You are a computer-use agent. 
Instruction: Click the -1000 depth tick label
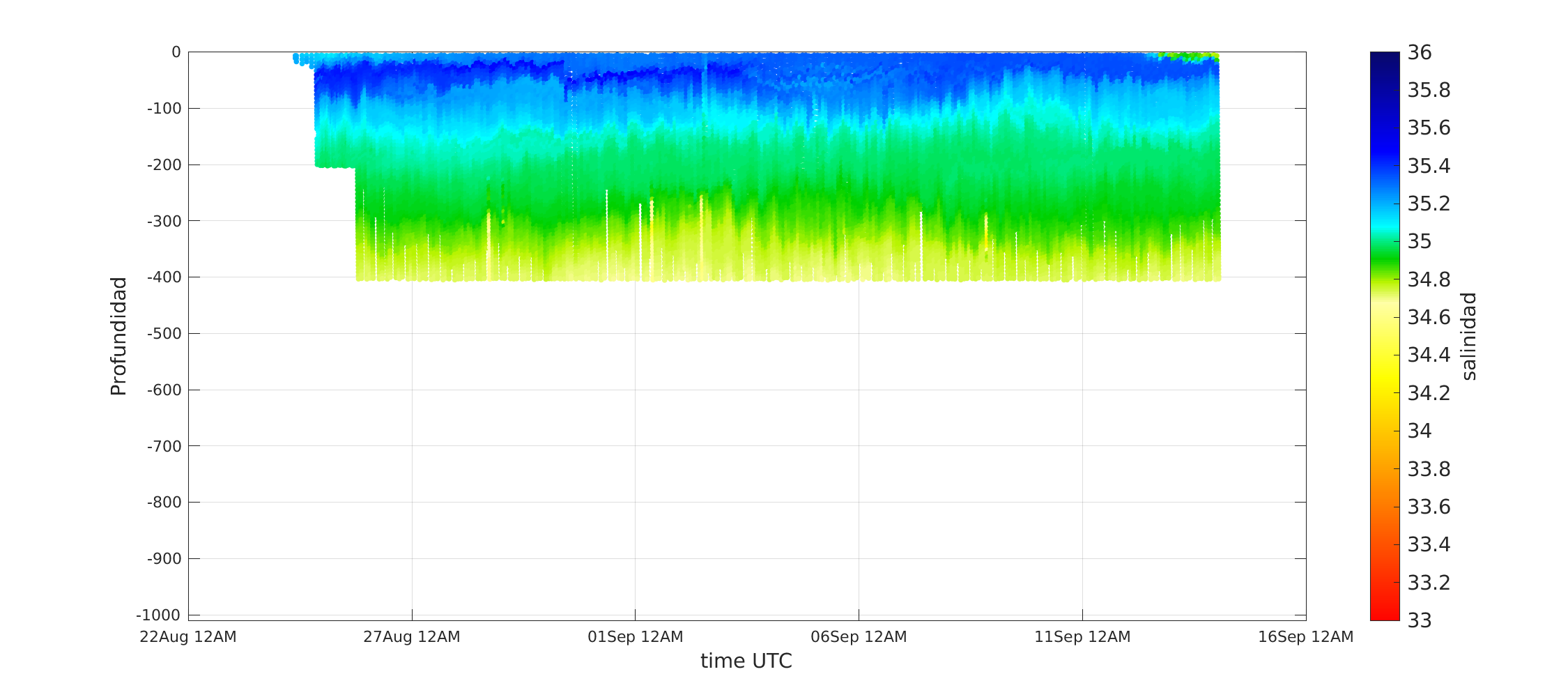pyautogui.click(x=158, y=615)
